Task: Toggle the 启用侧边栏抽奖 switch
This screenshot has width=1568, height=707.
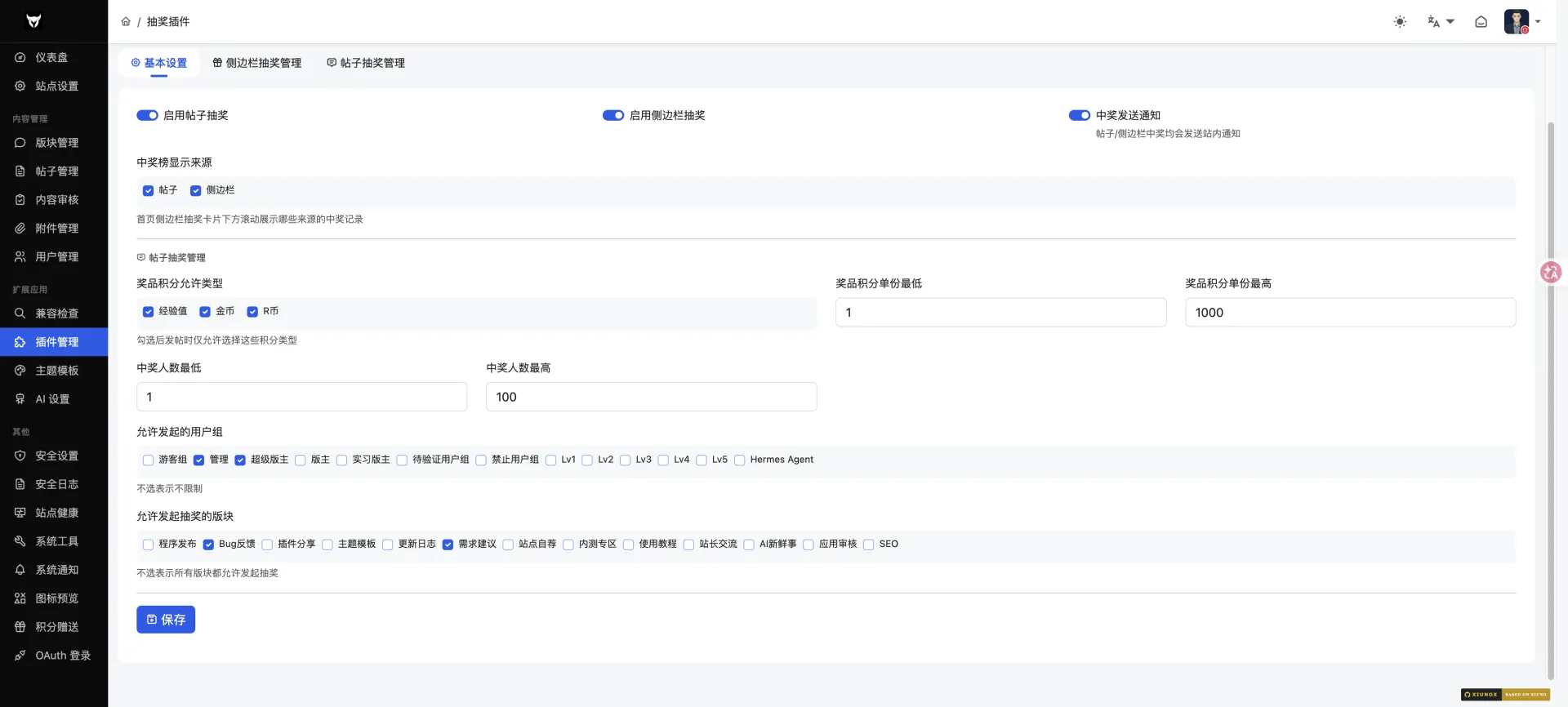Action: point(613,115)
